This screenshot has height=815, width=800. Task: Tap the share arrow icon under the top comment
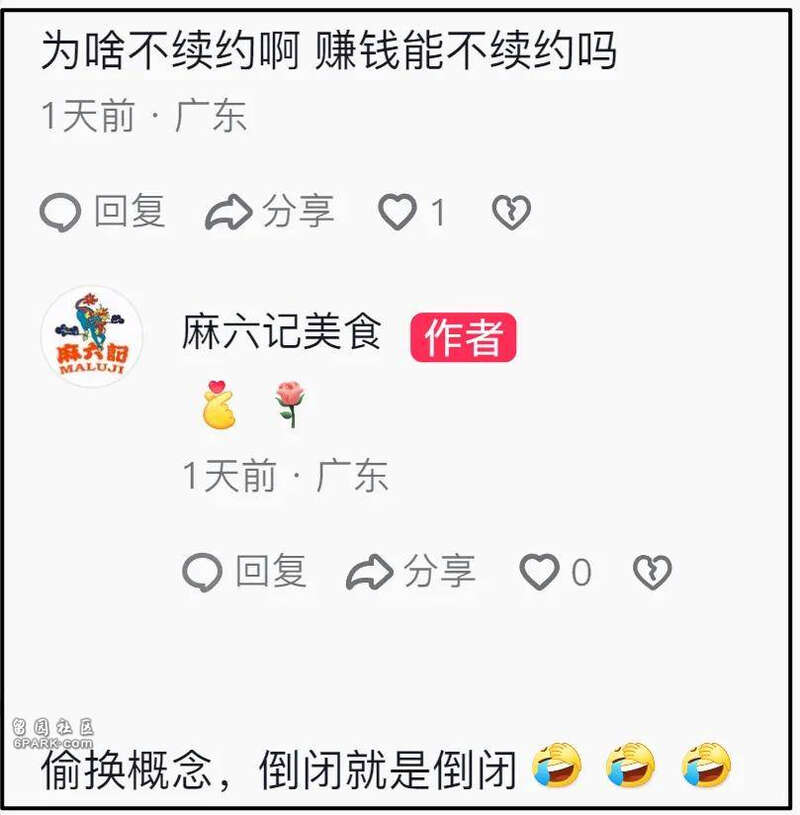(x=229, y=212)
